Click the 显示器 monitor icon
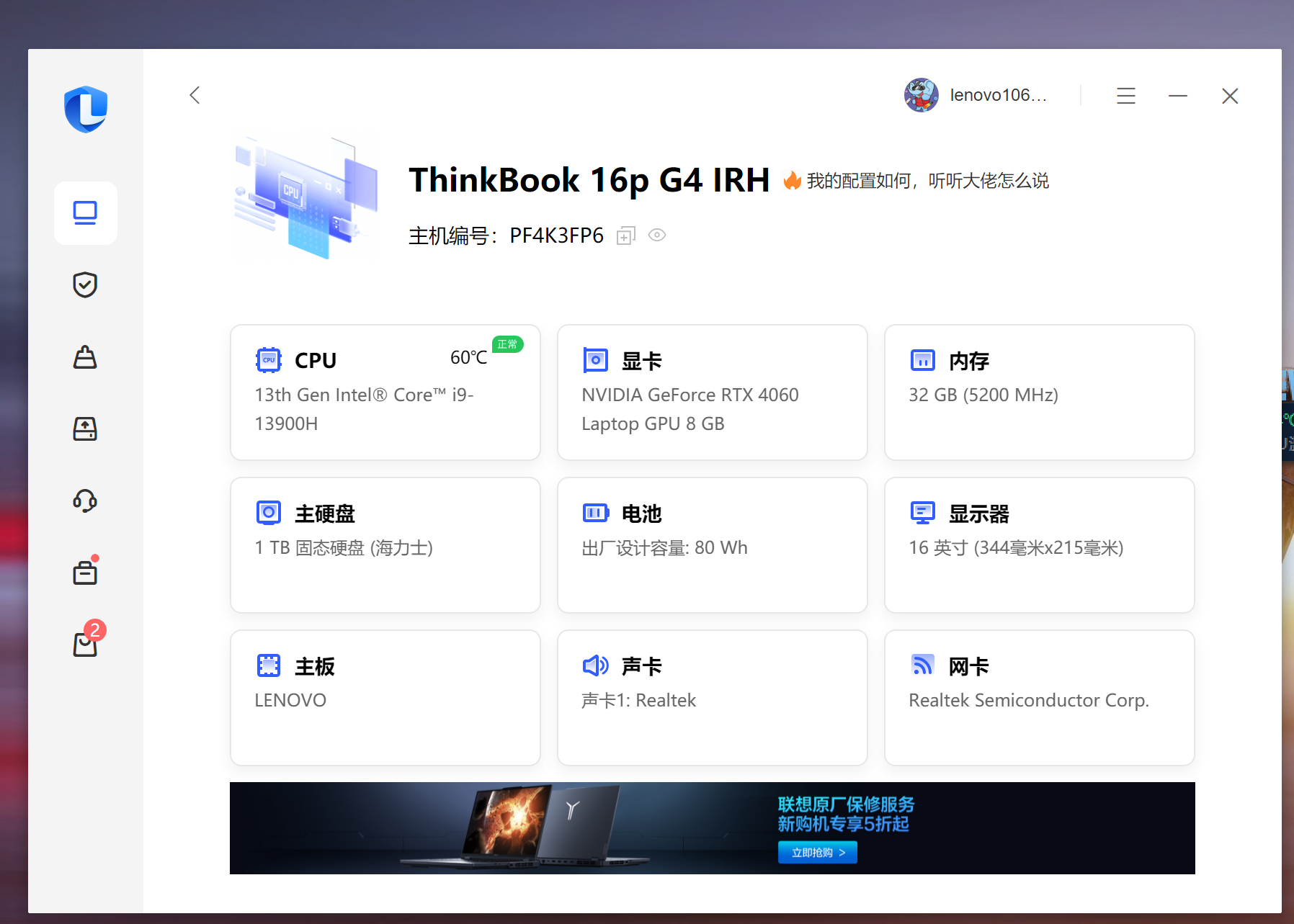Screen dimensions: 1294x924 pos(923,513)
